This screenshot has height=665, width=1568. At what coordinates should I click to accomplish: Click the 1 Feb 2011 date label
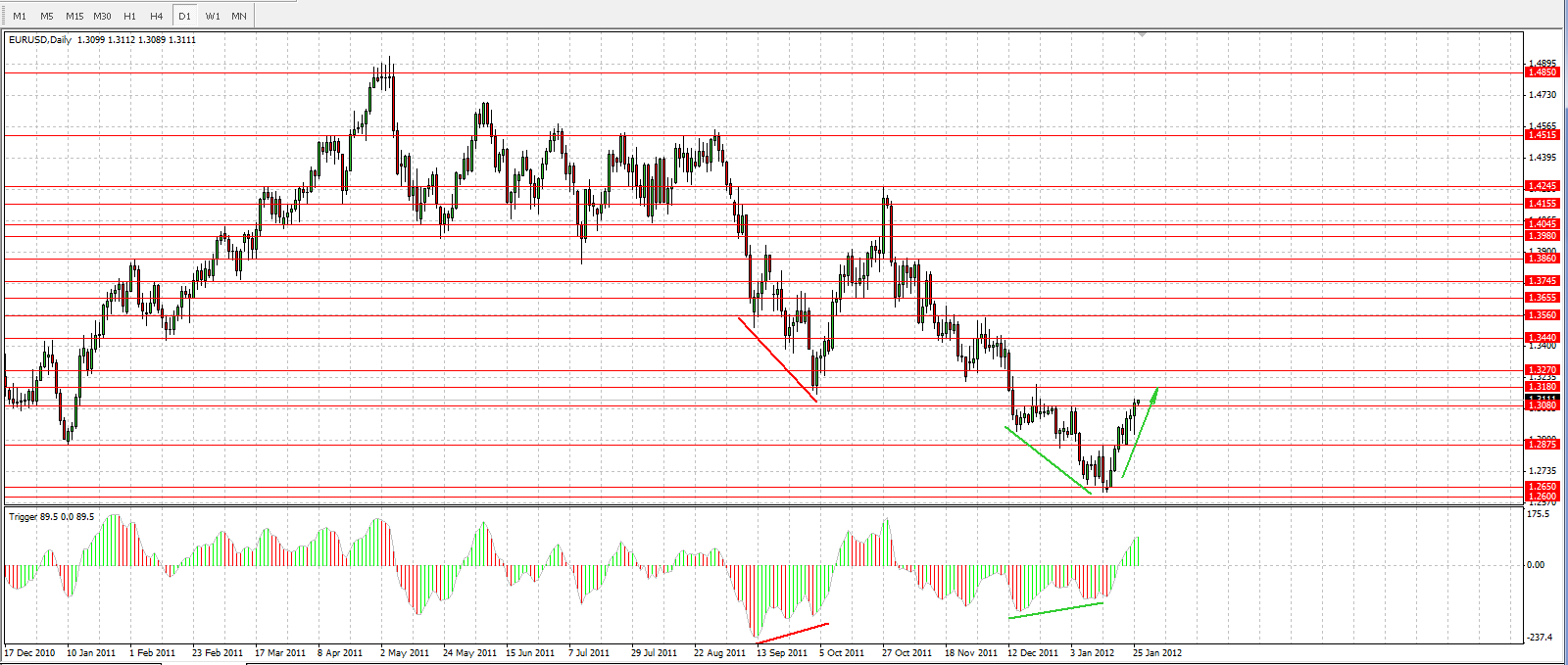pyautogui.click(x=153, y=653)
